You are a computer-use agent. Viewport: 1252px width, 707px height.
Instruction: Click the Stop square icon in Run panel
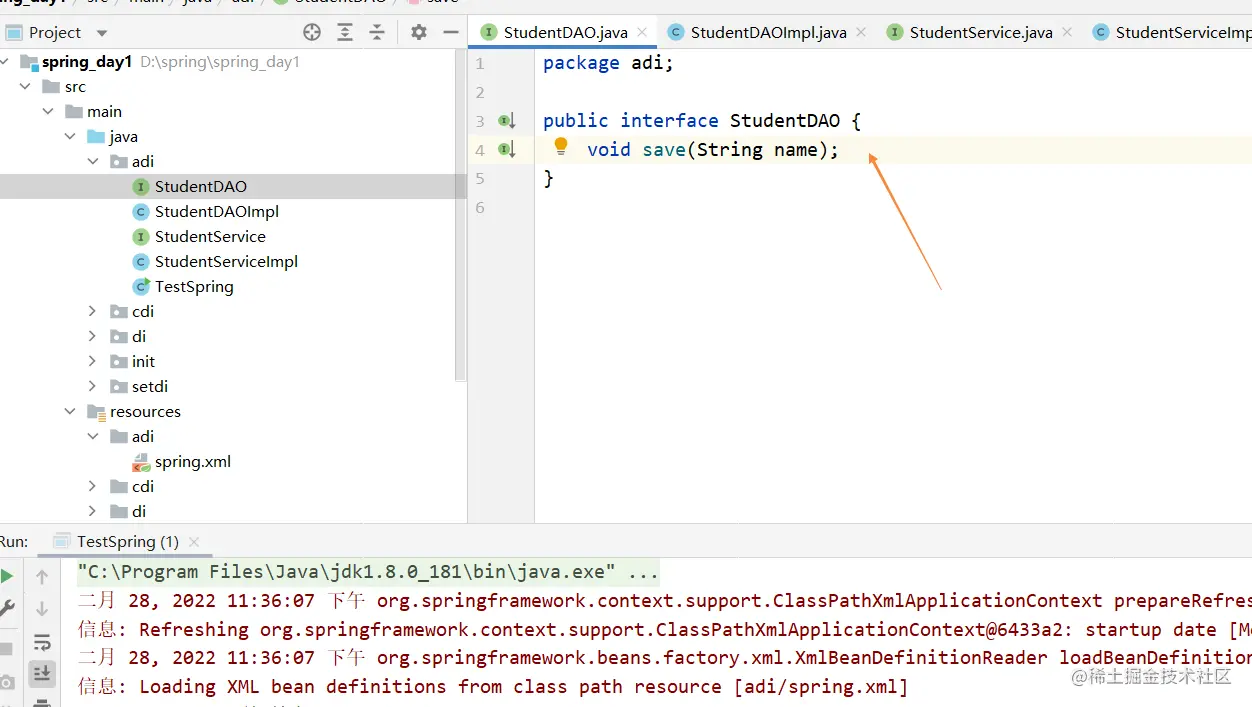[x=6, y=647]
